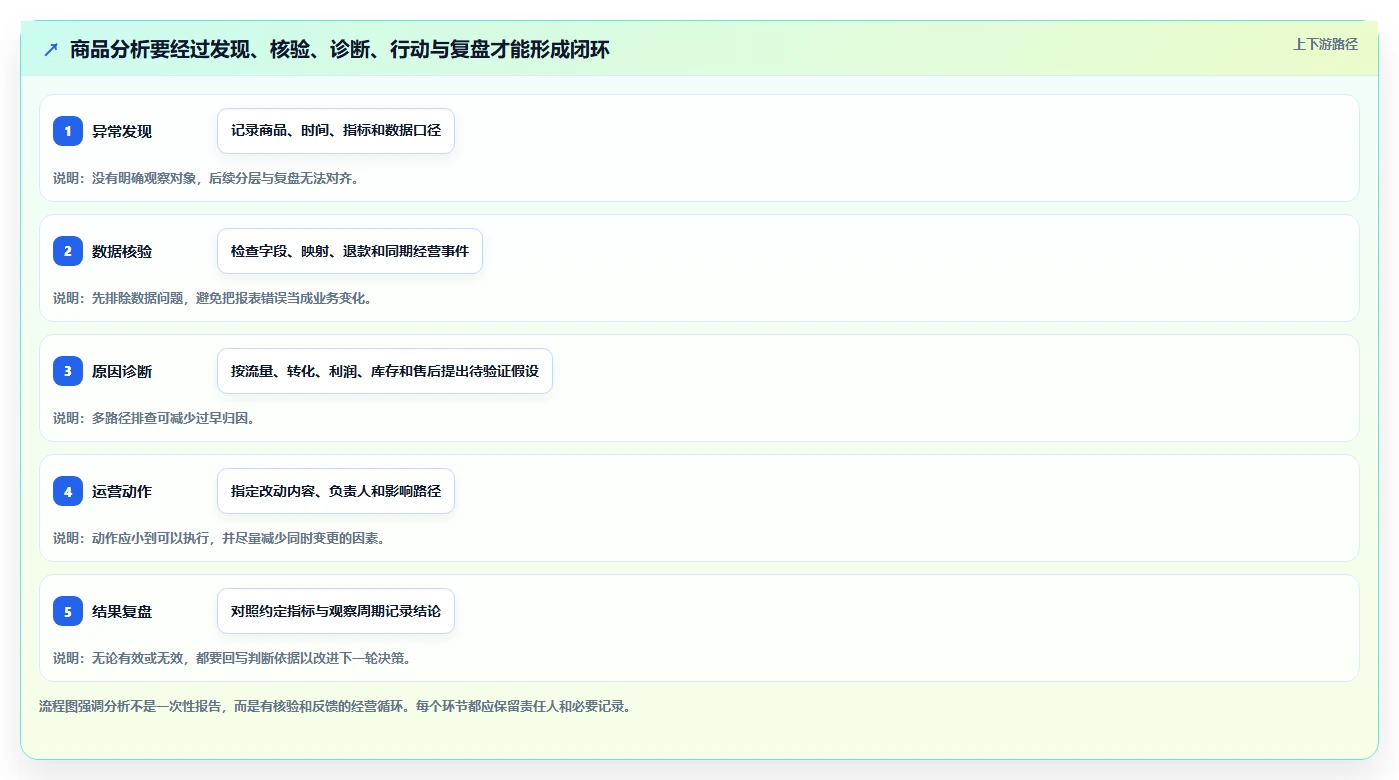Select step number badge 5
Screen dimensions: 1399x780
pyautogui.click(x=68, y=611)
